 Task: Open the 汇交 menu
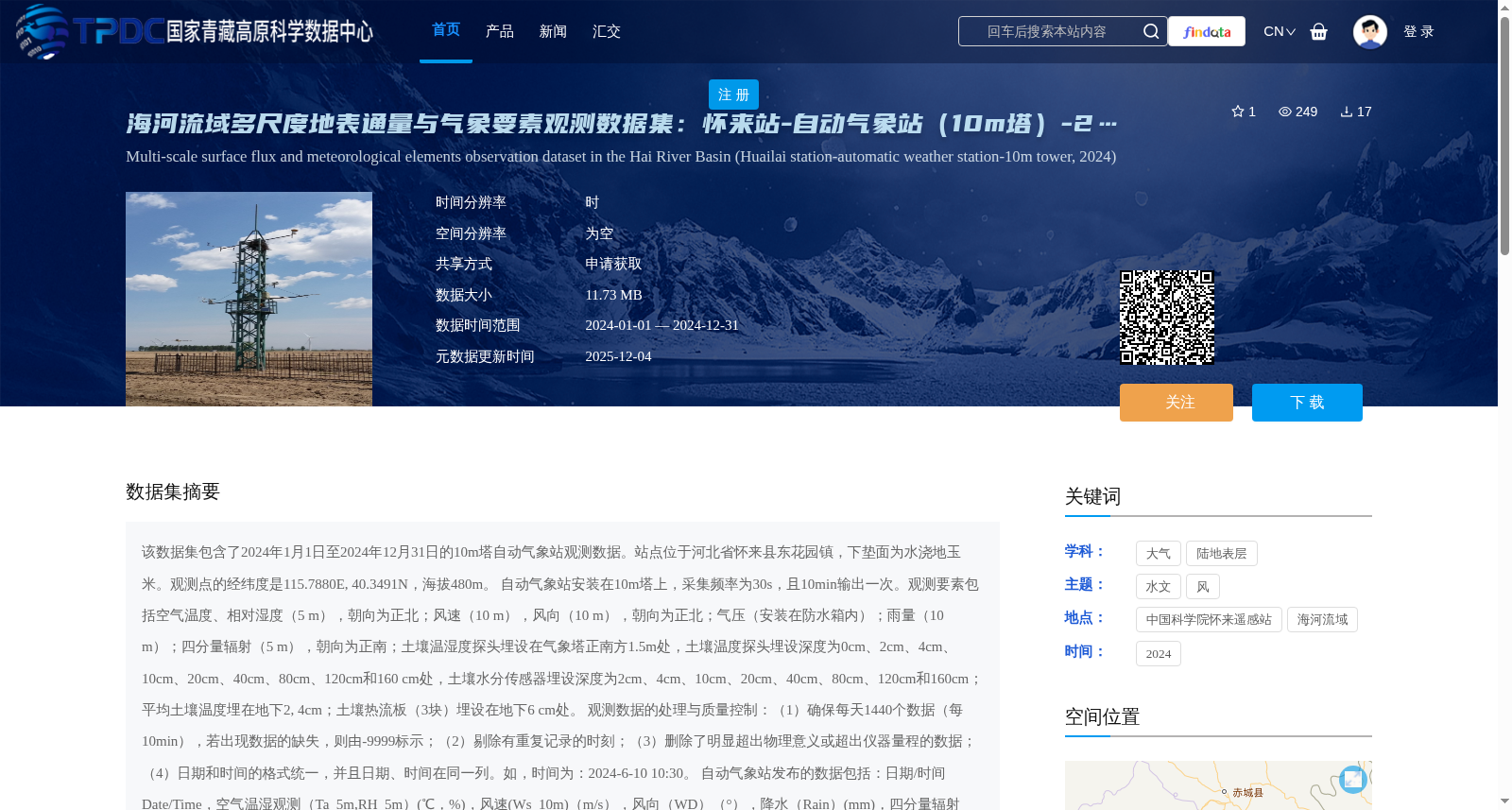(607, 31)
